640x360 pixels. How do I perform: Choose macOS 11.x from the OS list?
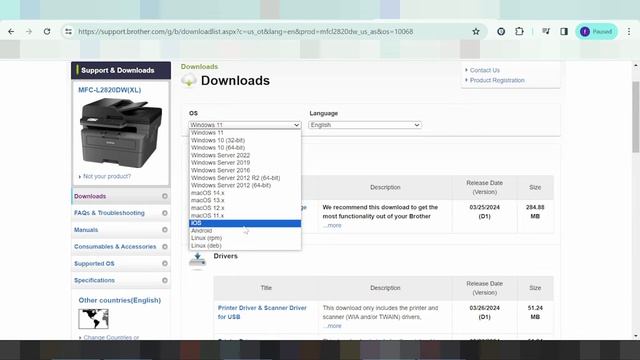(245, 216)
